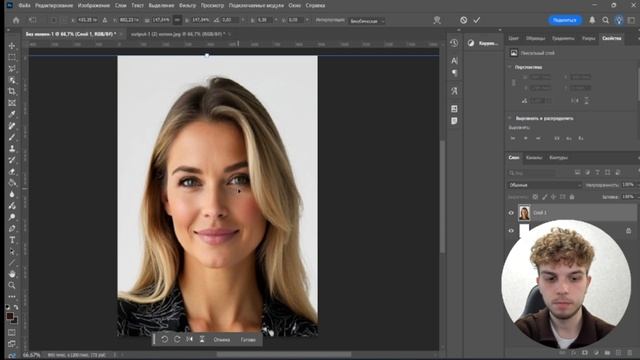Image resolution: width=640 pixels, height=360 pixels.
Task: Click Готово in the transform taskbar
Action: 248,340
